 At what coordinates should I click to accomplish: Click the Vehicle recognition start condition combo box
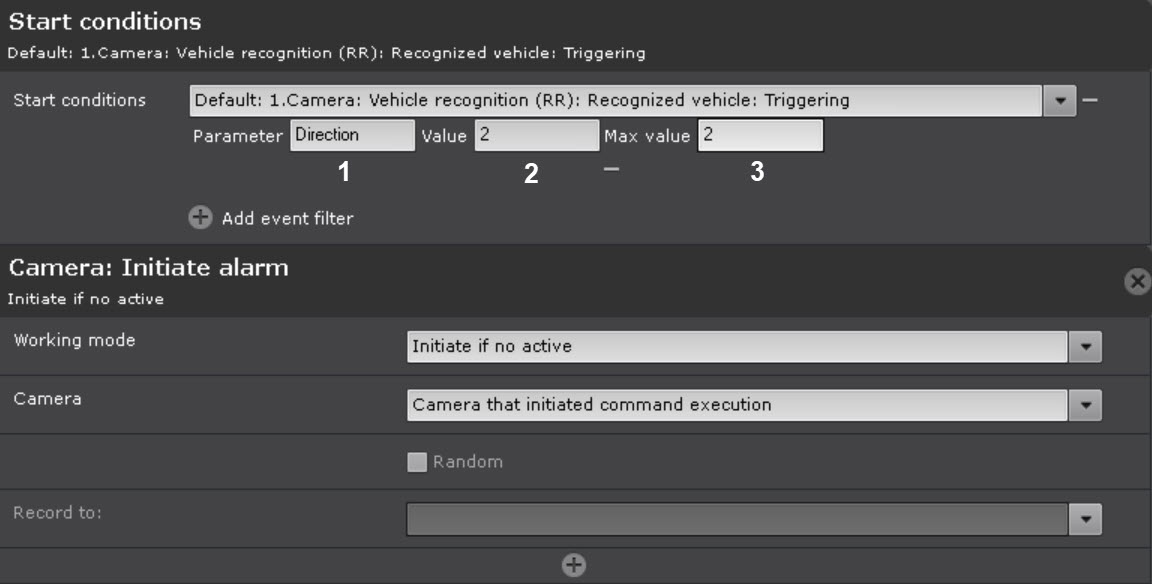pos(615,100)
